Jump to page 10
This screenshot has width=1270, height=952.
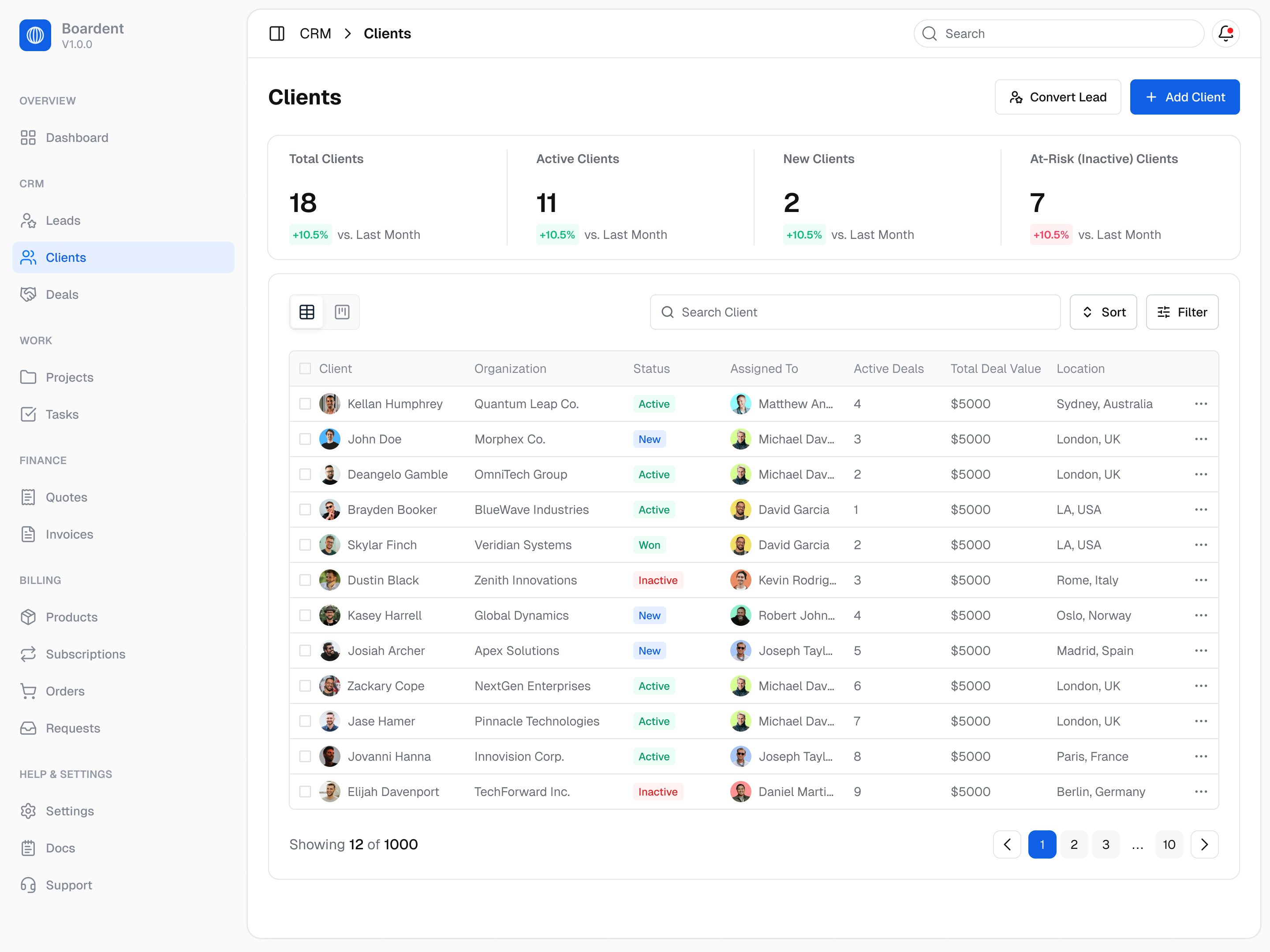(x=1169, y=844)
